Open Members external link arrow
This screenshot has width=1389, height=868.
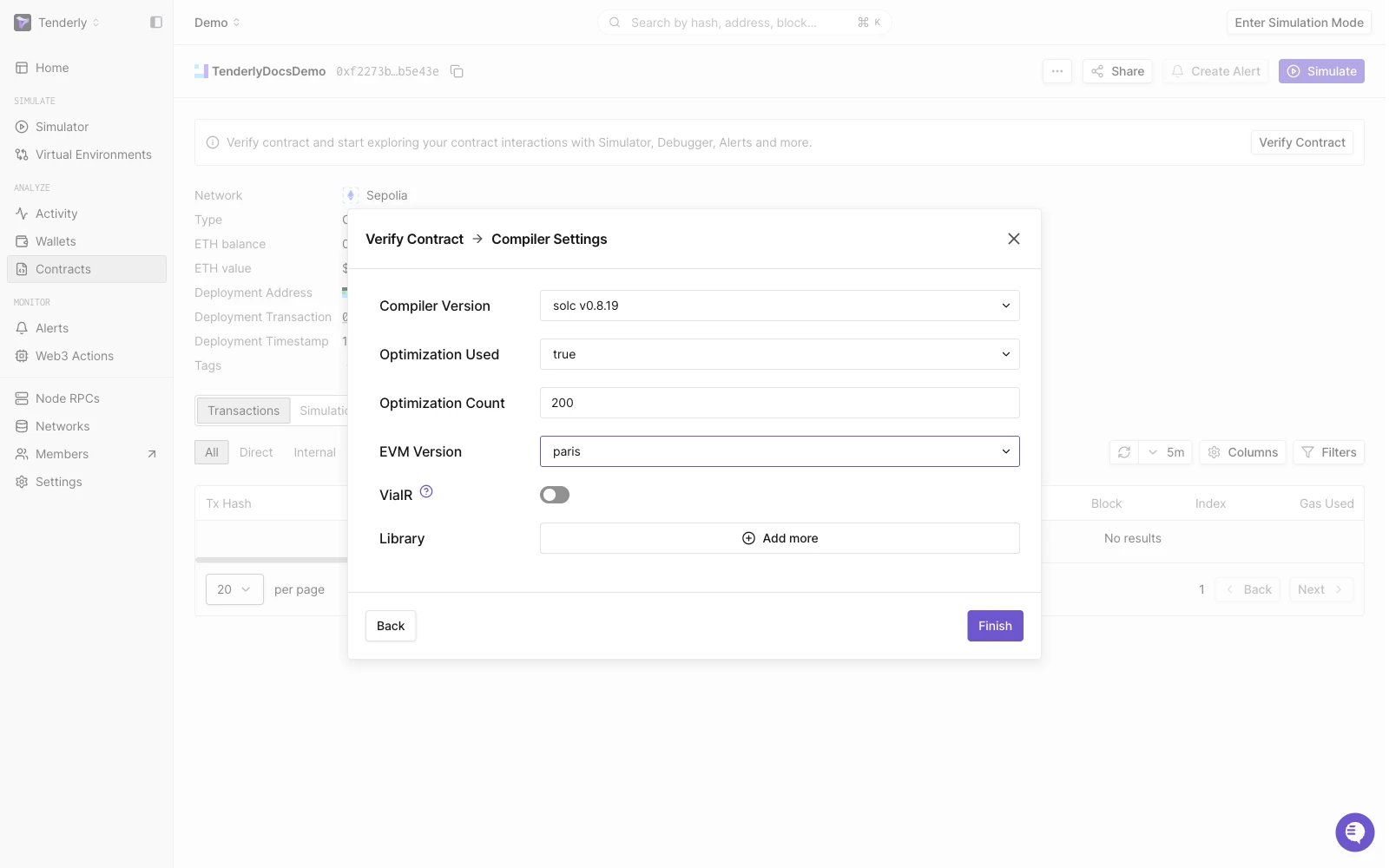152,454
